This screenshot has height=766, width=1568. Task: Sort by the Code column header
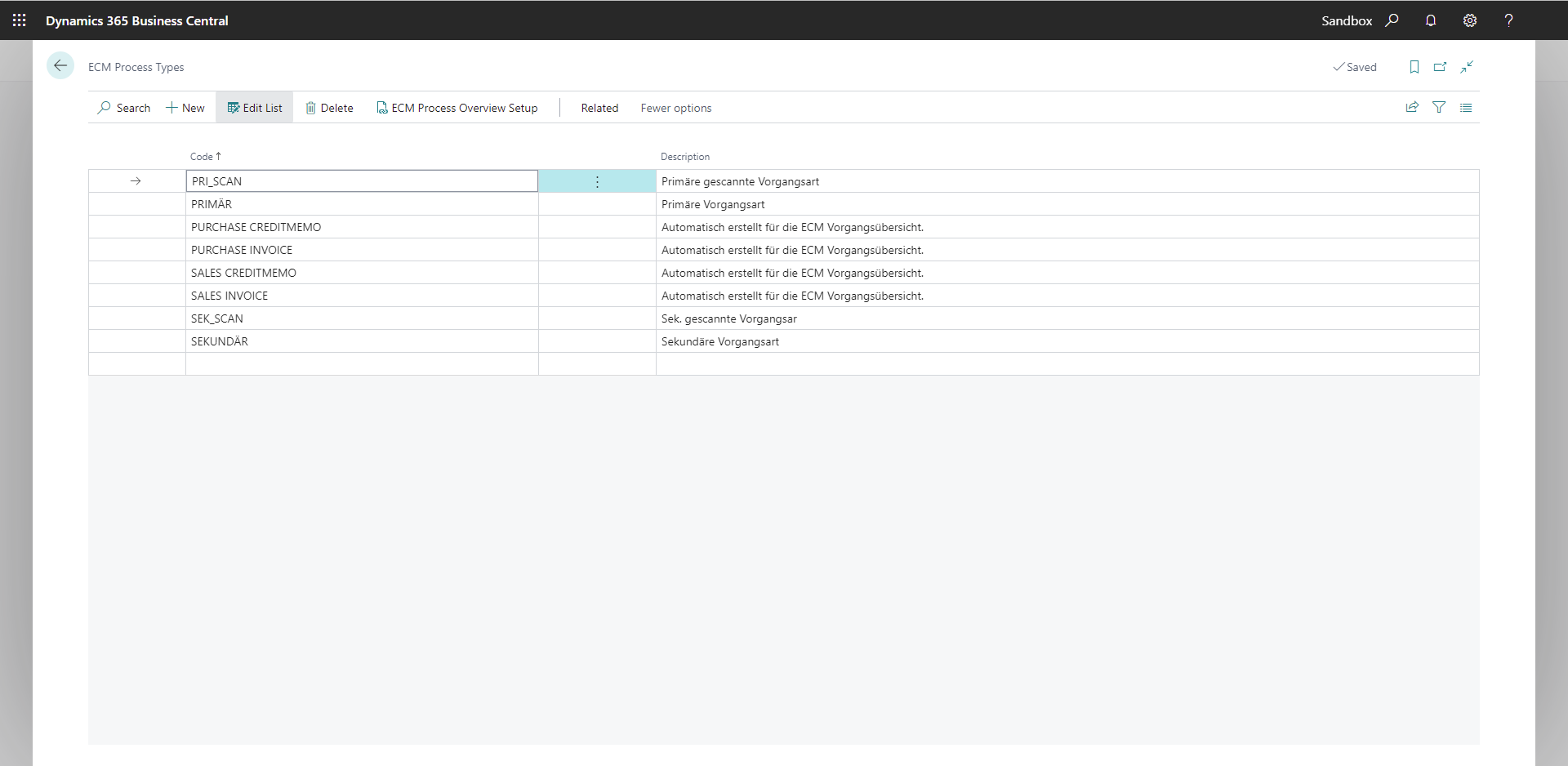[202, 157]
